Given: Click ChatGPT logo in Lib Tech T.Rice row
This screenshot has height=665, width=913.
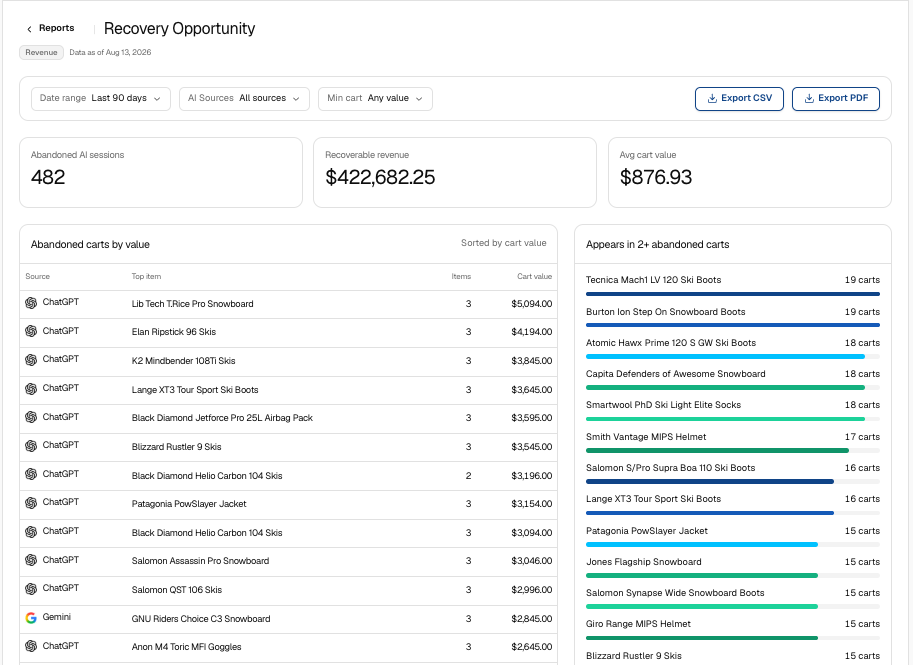Looking at the screenshot, I should (x=31, y=303).
